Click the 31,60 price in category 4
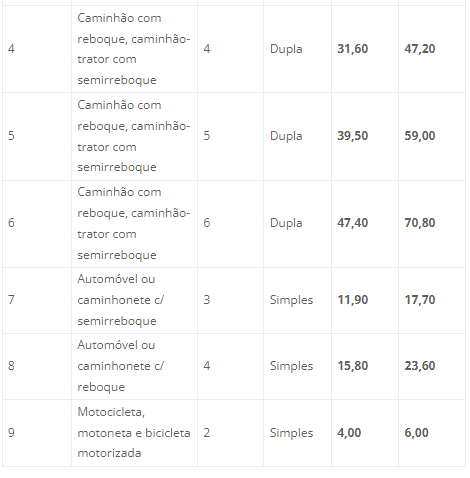470x478 pixels. [x=353, y=49]
